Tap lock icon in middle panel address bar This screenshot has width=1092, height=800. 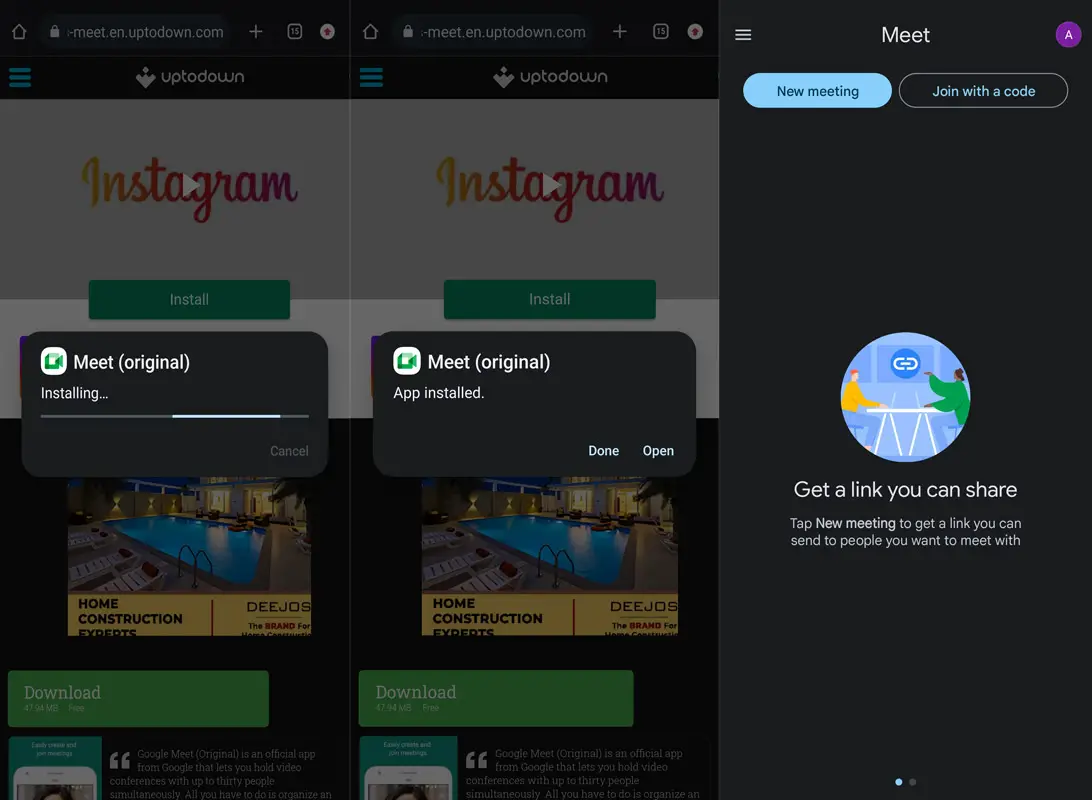tap(408, 32)
